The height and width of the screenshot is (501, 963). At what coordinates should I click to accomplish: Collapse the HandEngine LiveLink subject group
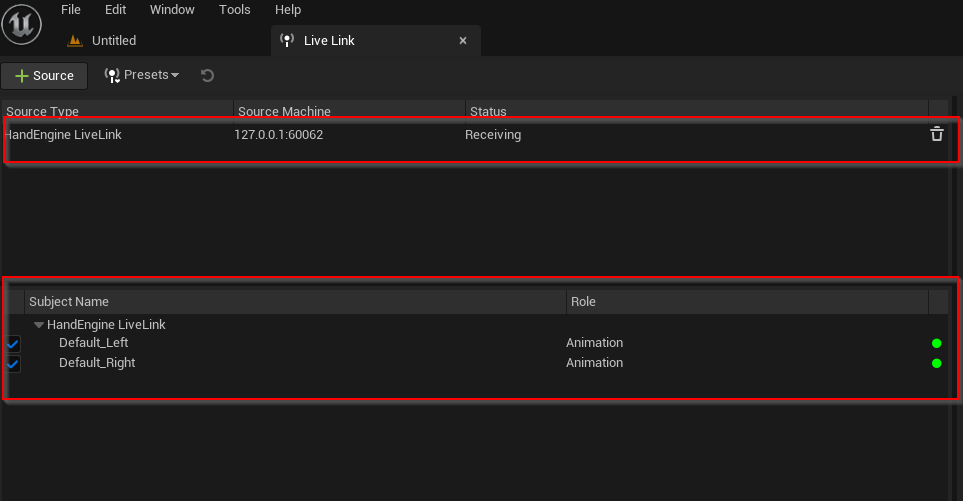tap(39, 325)
